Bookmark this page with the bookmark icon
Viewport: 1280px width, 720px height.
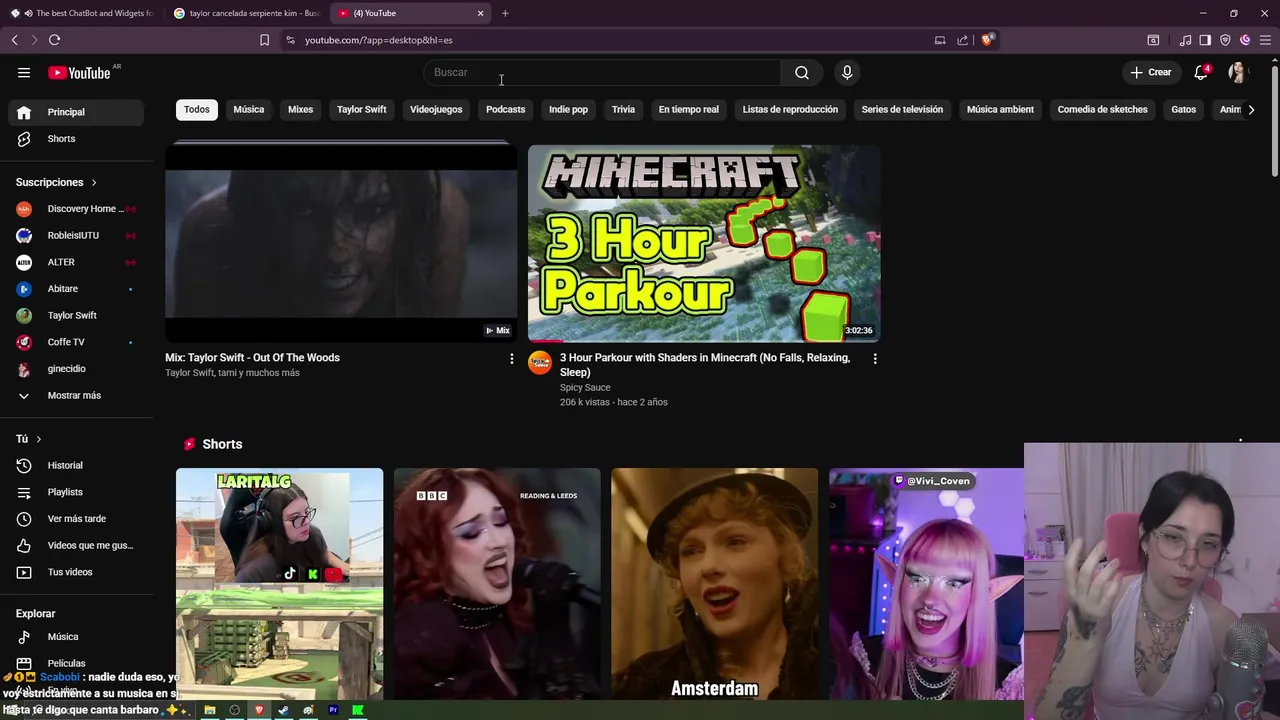point(264,40)
